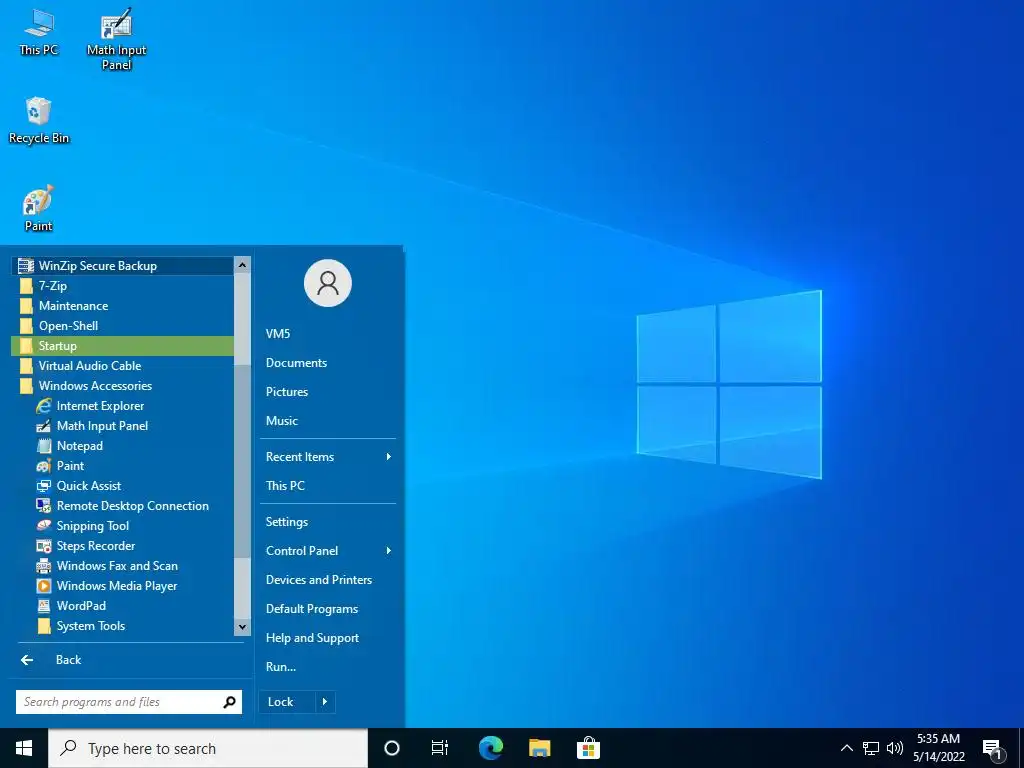The width and height of the screenshot is (1024, 768).
Task: Open the notification center icon
Action: tap(992, 749)
